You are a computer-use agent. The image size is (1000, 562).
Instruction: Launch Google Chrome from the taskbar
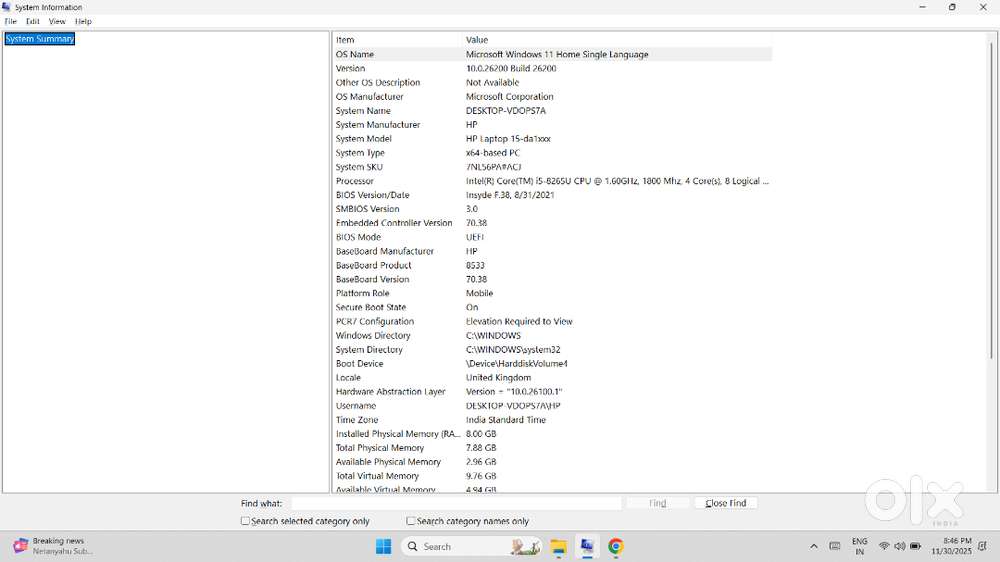[x=616, y=547]
